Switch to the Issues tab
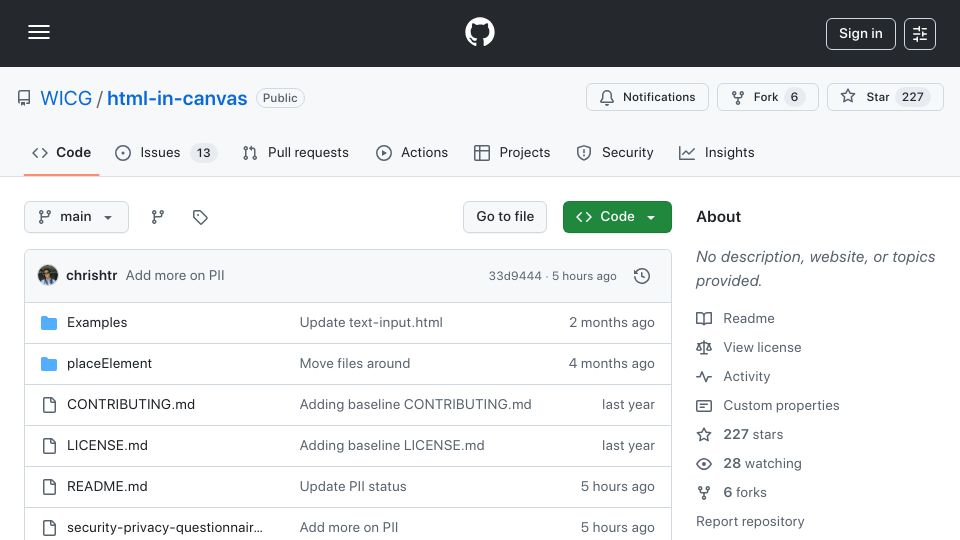The height and width of the screenshot is (540, 960). (x=165, y=152)
